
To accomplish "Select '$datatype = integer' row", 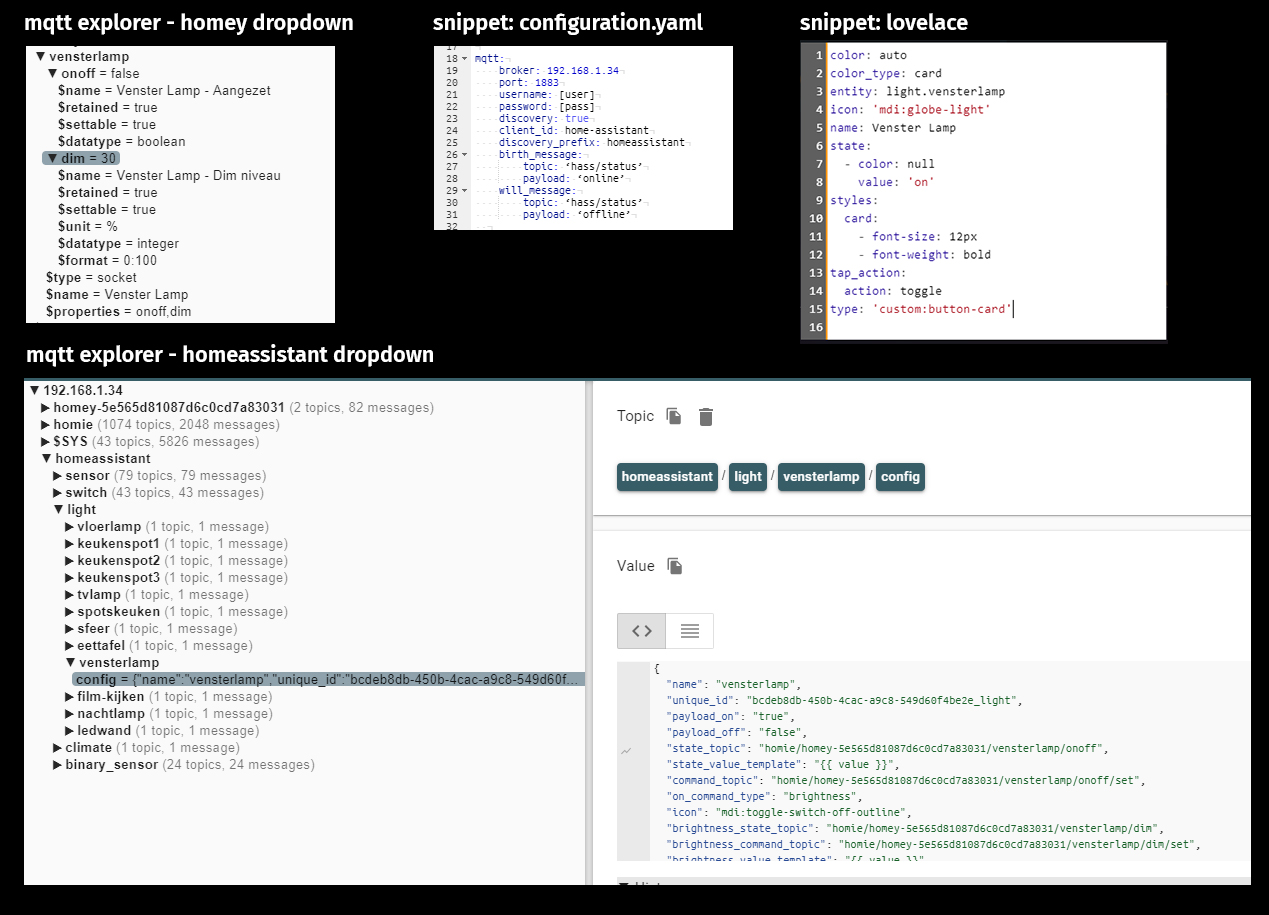I will (x=118, y=244).
